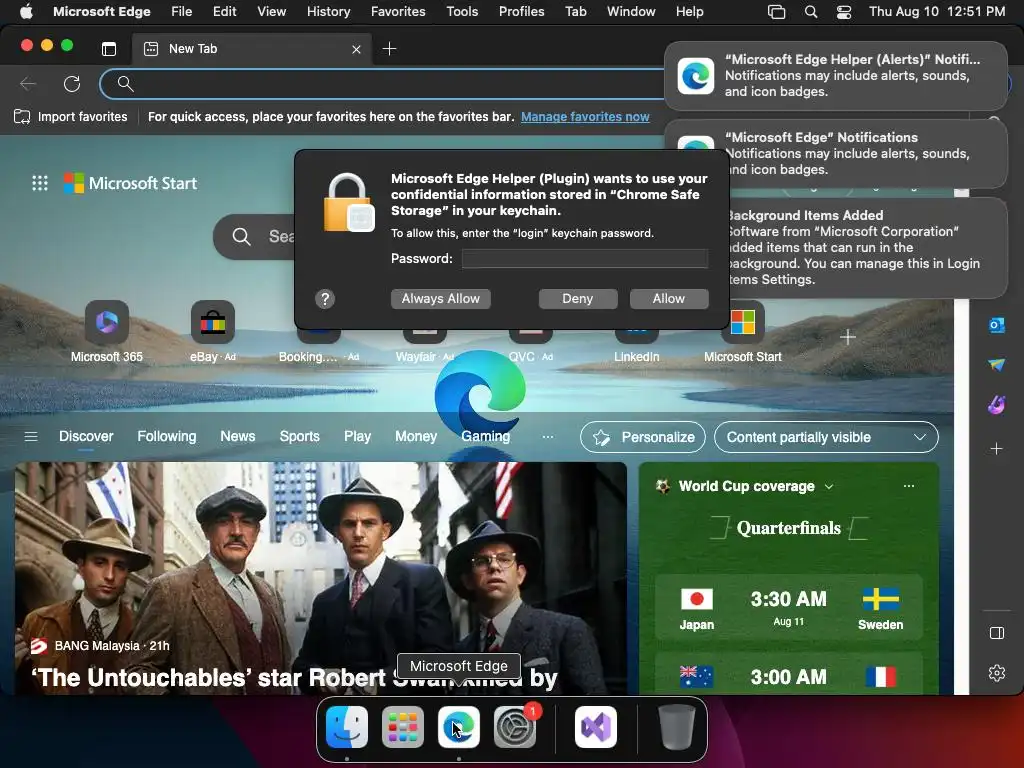The height and width of the screenshot is (768, 1024).
Task: Open the Drop paper plane sidebar icon
Action: click(x=997, y=364)
